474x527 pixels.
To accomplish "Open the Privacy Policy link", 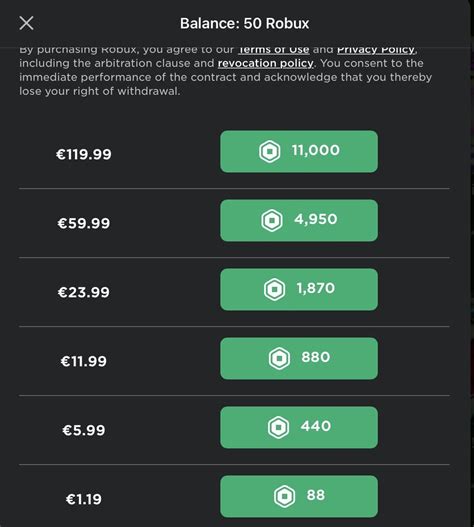I will point(376,50).
